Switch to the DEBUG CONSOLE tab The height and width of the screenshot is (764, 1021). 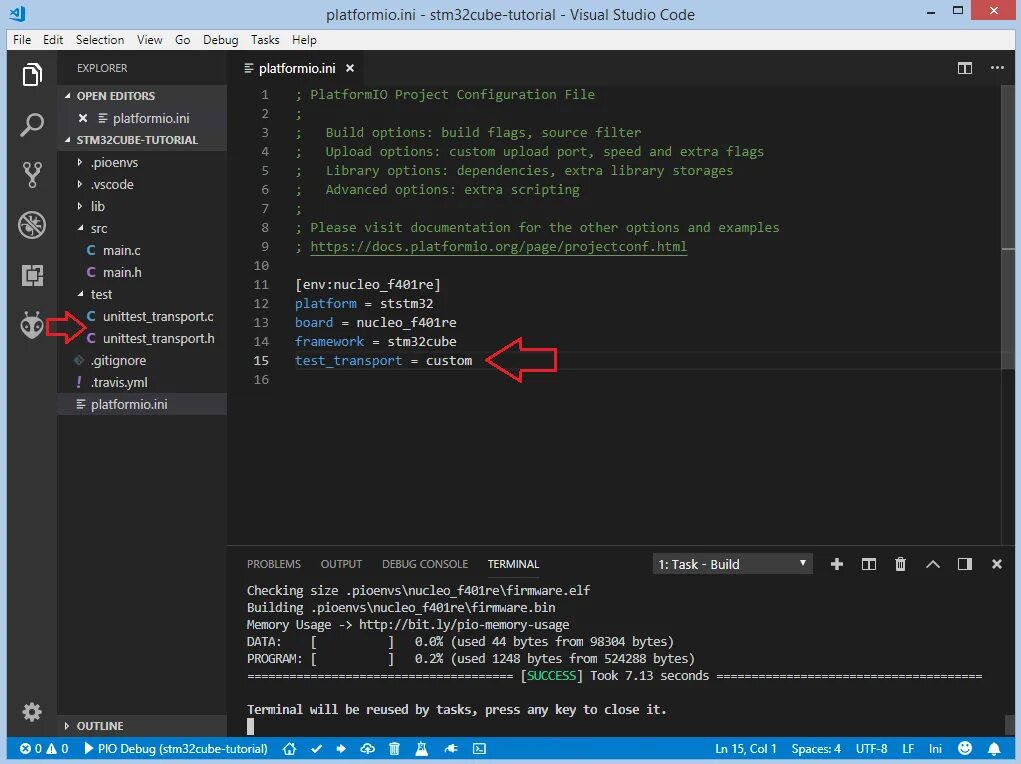click(x=427, y=563)
